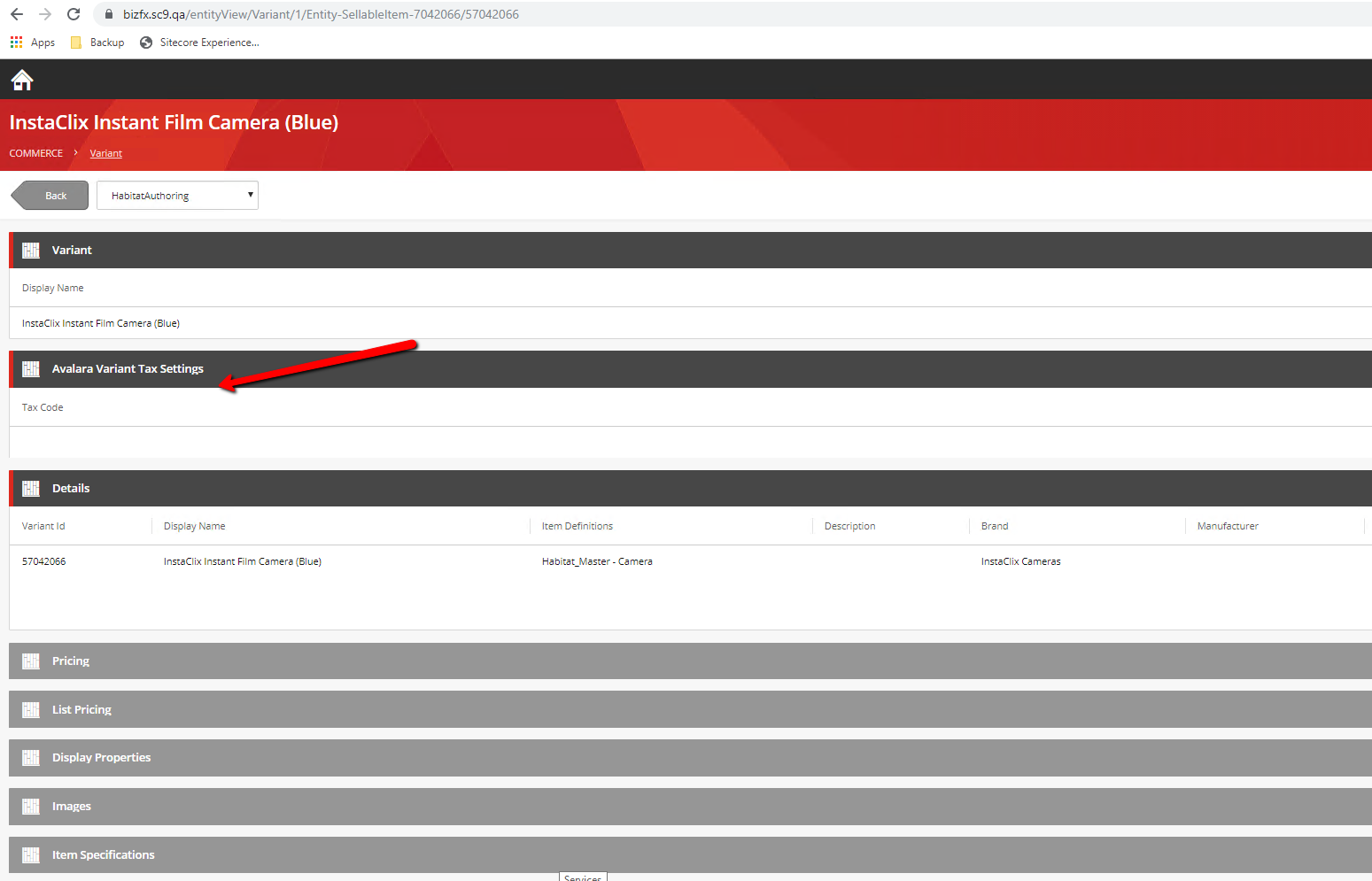Click the Home icon in the top bar
1372x881 pixels.
coord(22,81)
